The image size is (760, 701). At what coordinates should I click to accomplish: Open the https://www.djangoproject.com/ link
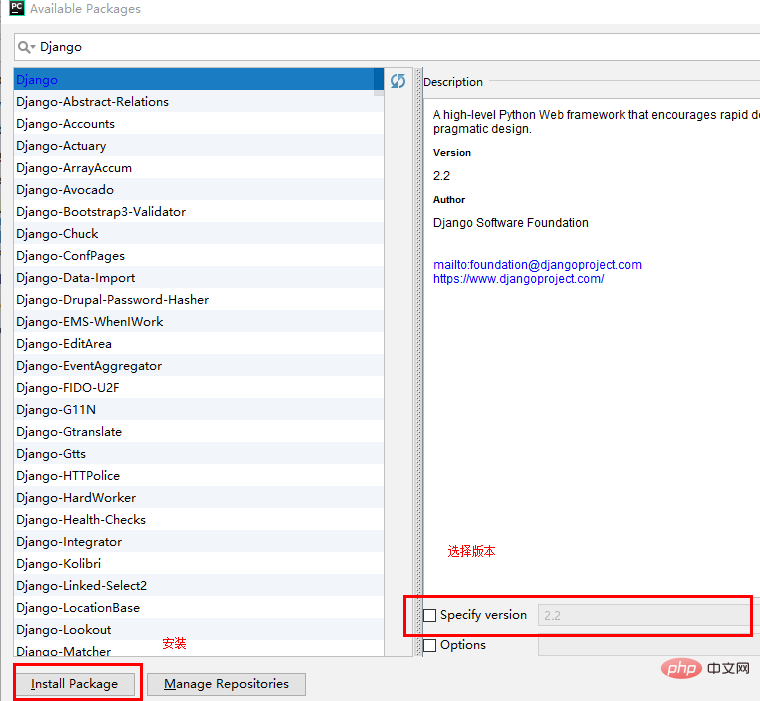(x=518, y=279)
